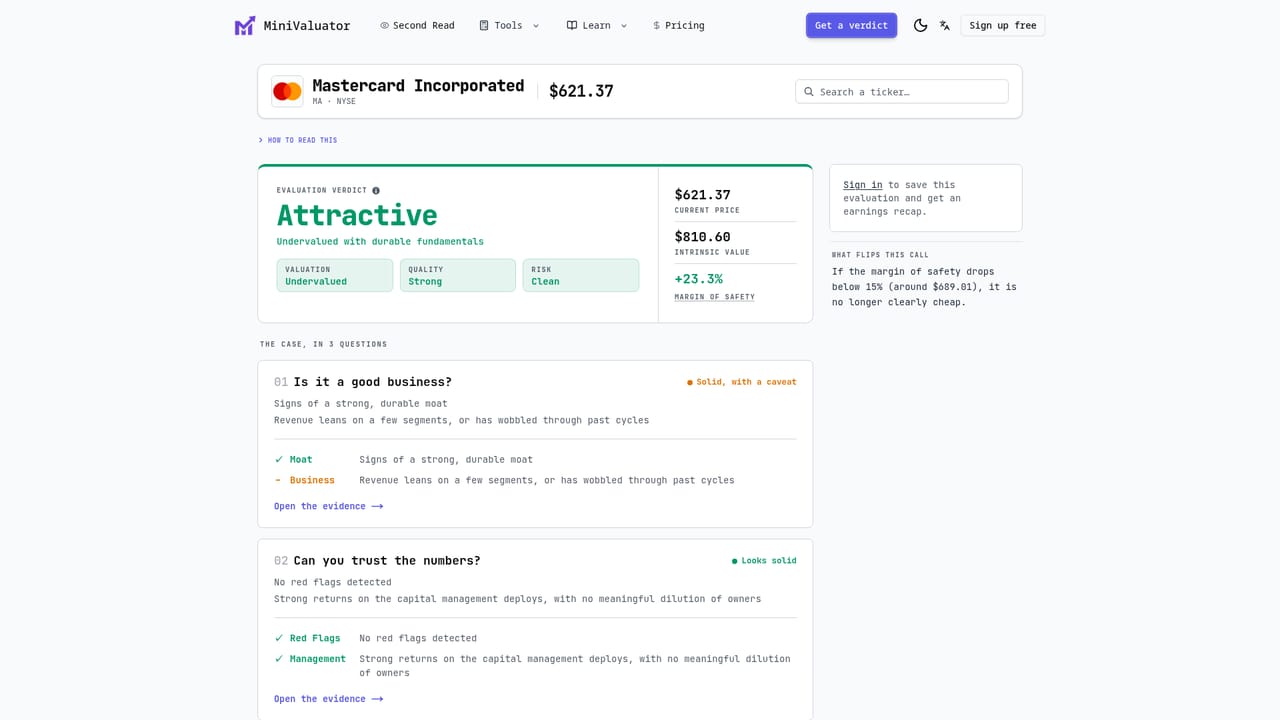Click the Mastercard Incorporated title
This screenshot has width=1280, height=720.
click(418, 86)
